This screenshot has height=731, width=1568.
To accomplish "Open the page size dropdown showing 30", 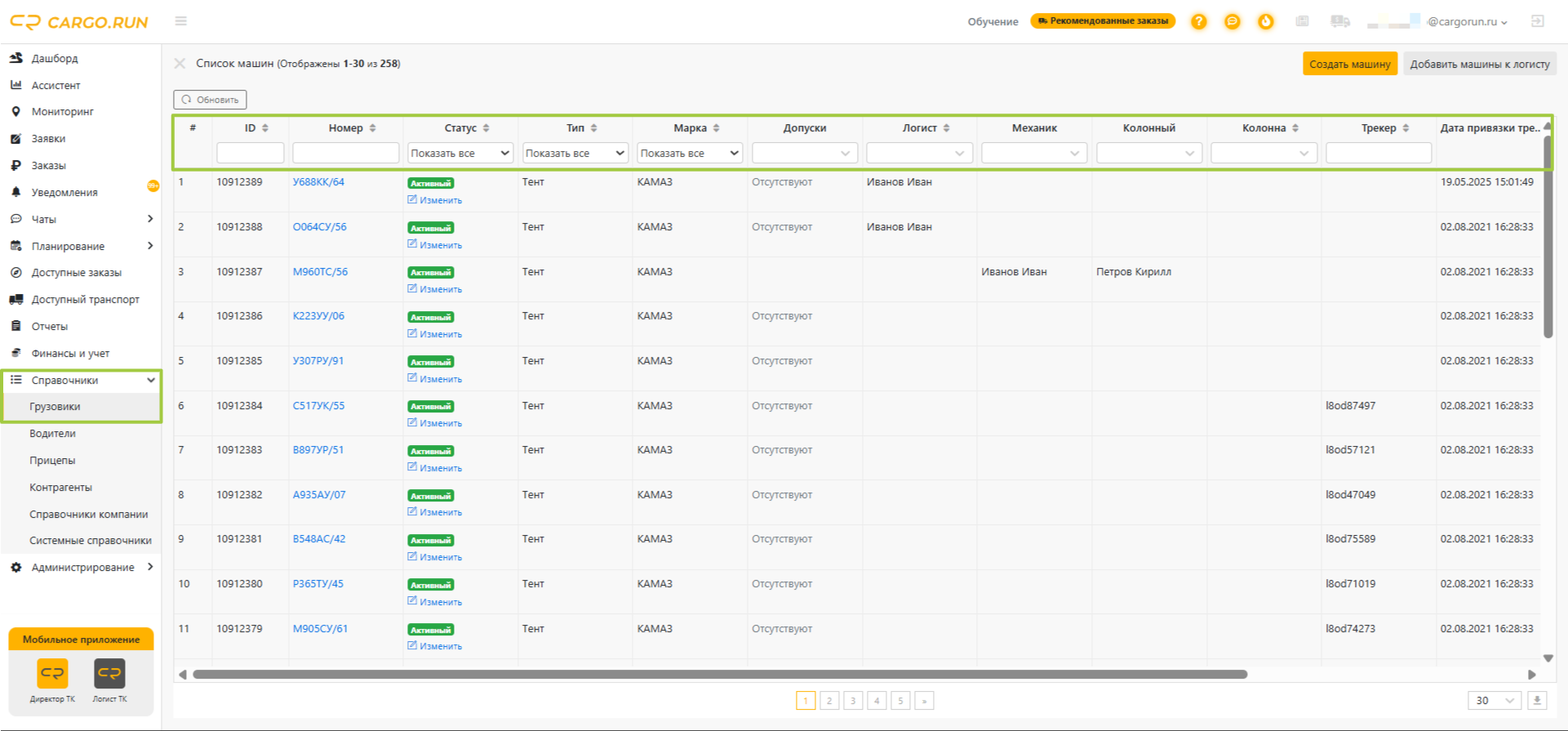I will 1495,701.
